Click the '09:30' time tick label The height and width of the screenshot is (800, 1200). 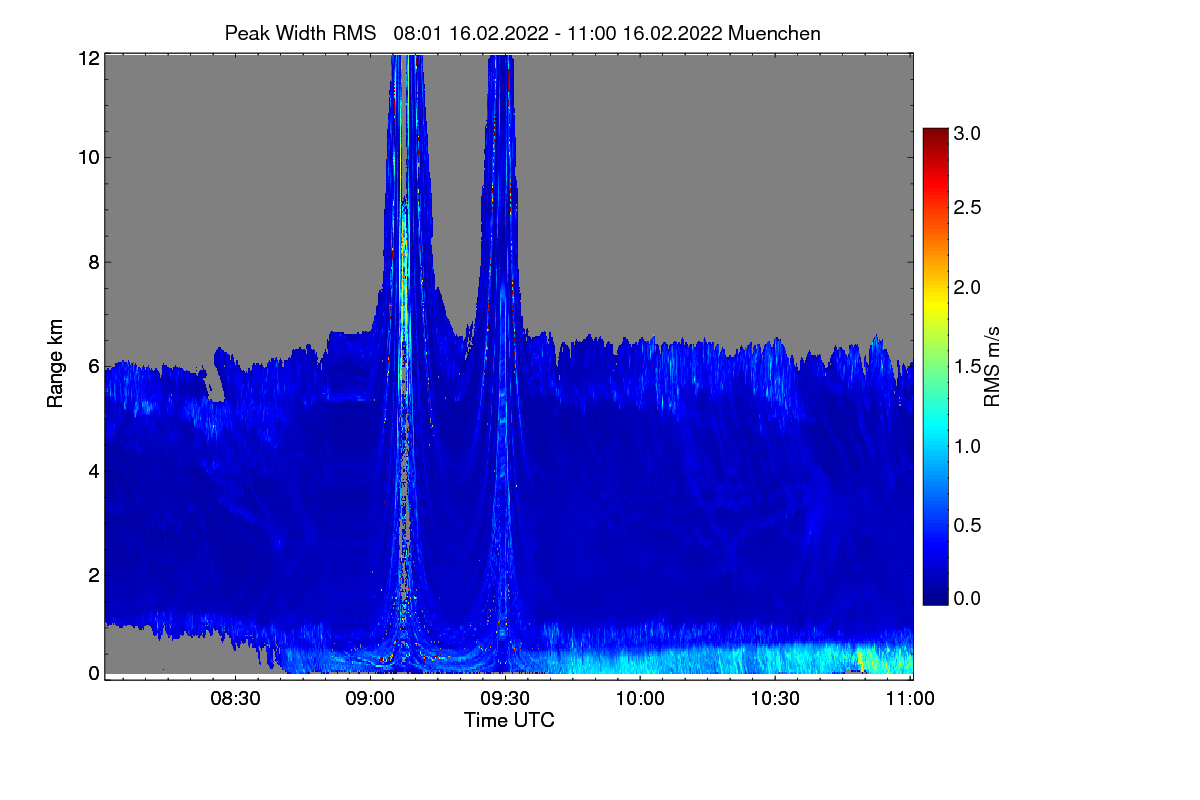[505, 699]
